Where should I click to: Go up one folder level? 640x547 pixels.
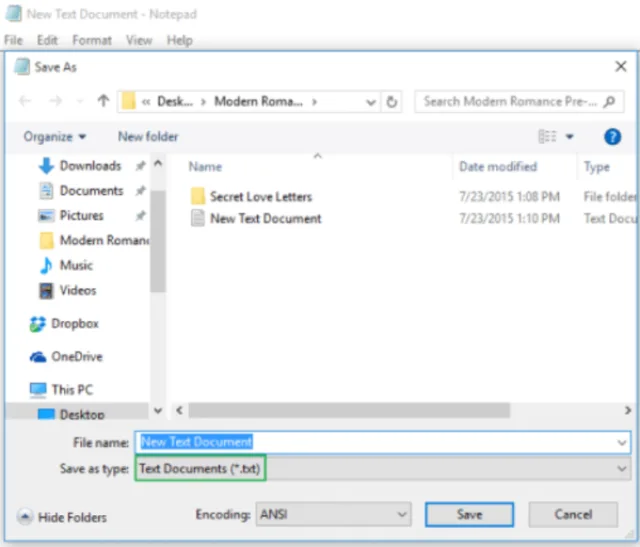click(x=103, y=100)
